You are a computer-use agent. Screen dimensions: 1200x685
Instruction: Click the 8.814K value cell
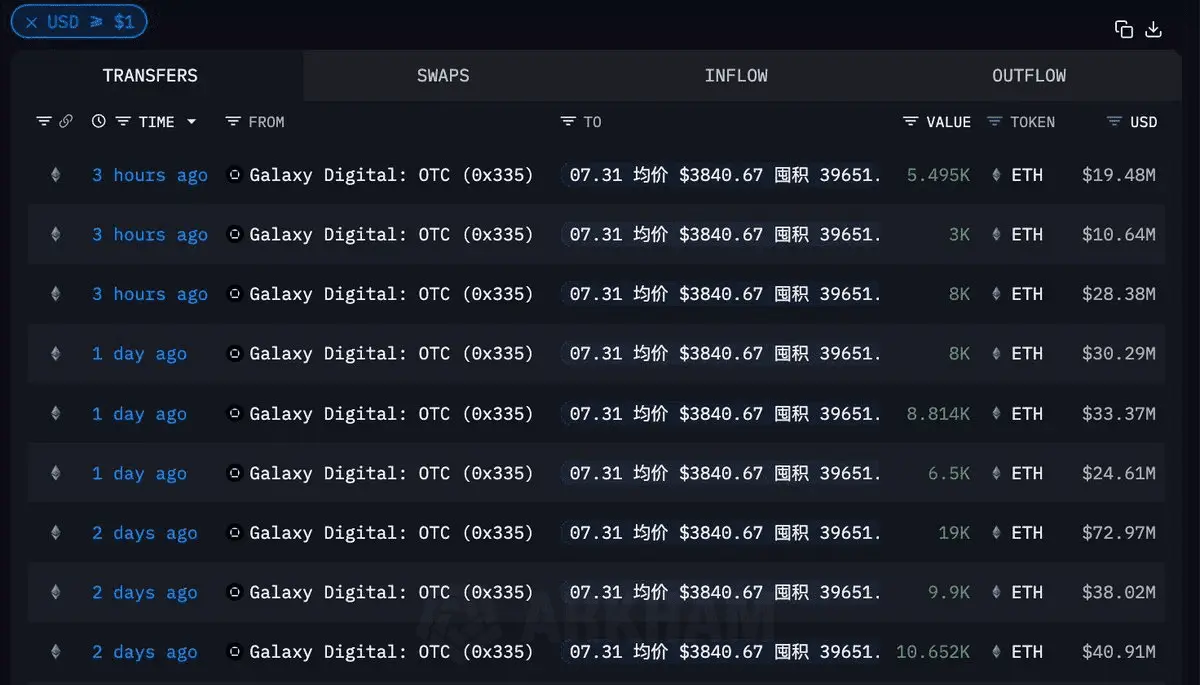[x=938, y=413]
